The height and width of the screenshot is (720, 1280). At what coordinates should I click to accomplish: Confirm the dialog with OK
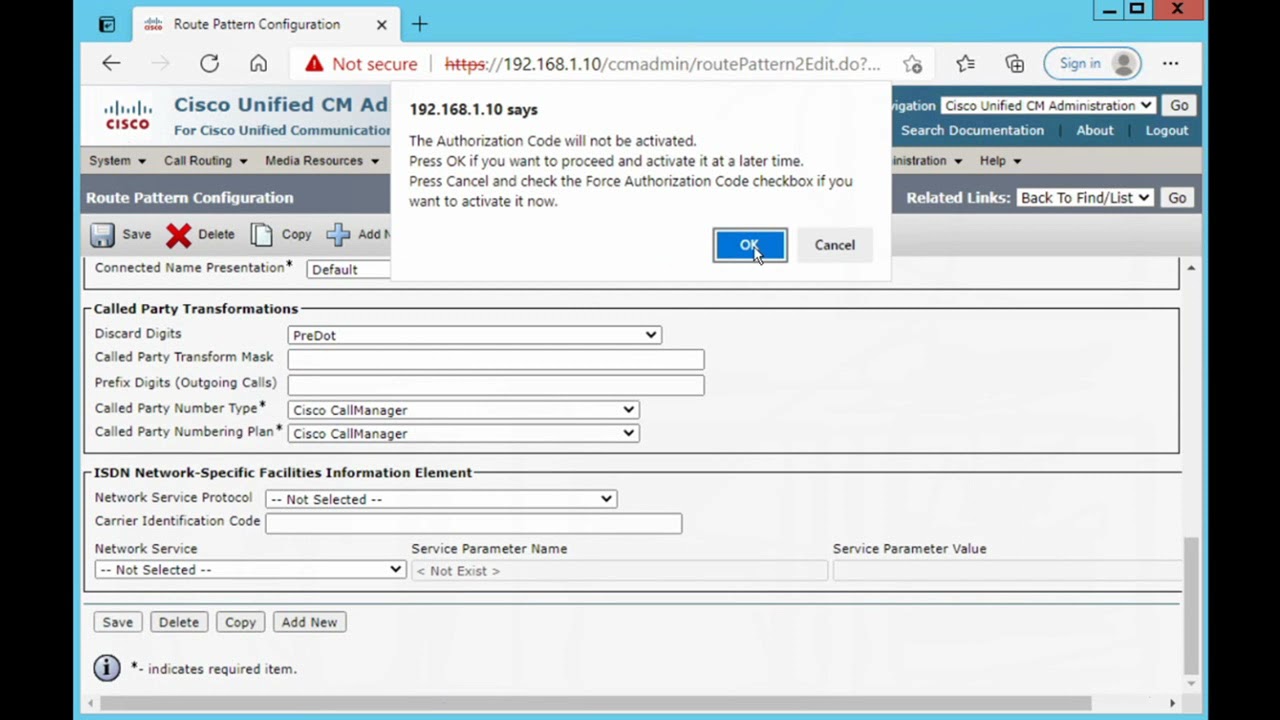point(750,245)
